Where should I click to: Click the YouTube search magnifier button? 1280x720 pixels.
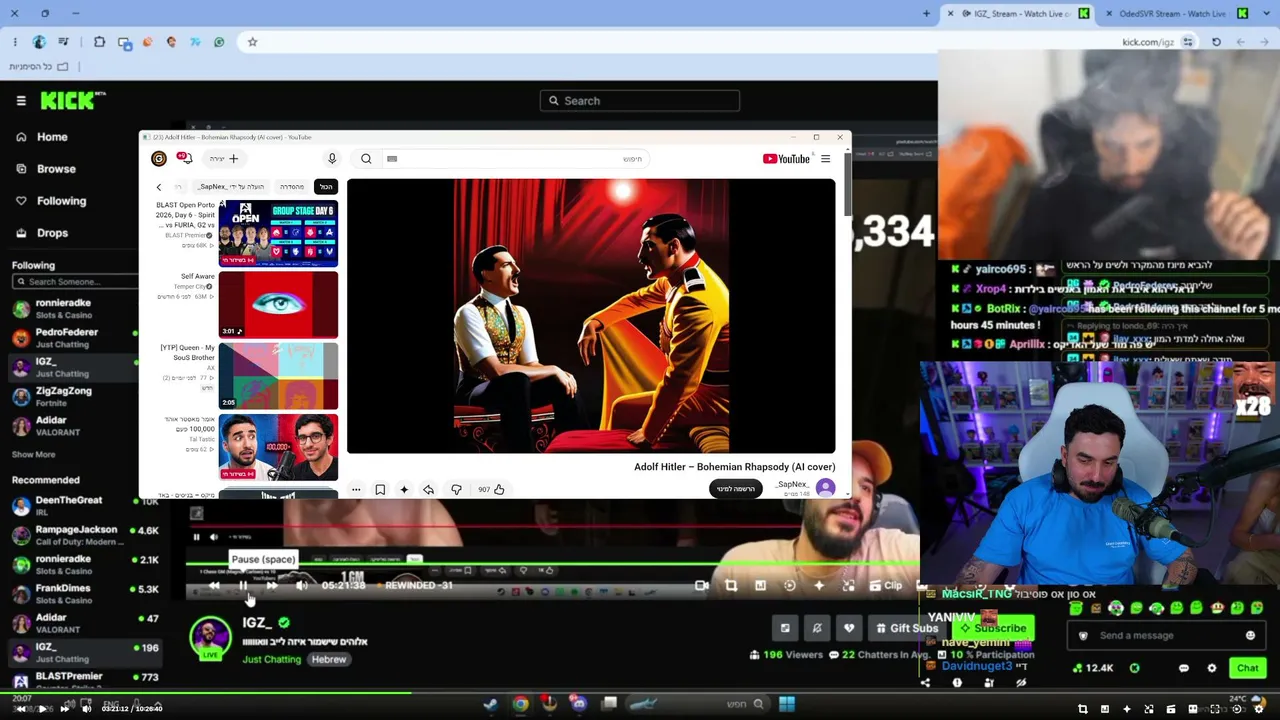[x=366, y=159]
